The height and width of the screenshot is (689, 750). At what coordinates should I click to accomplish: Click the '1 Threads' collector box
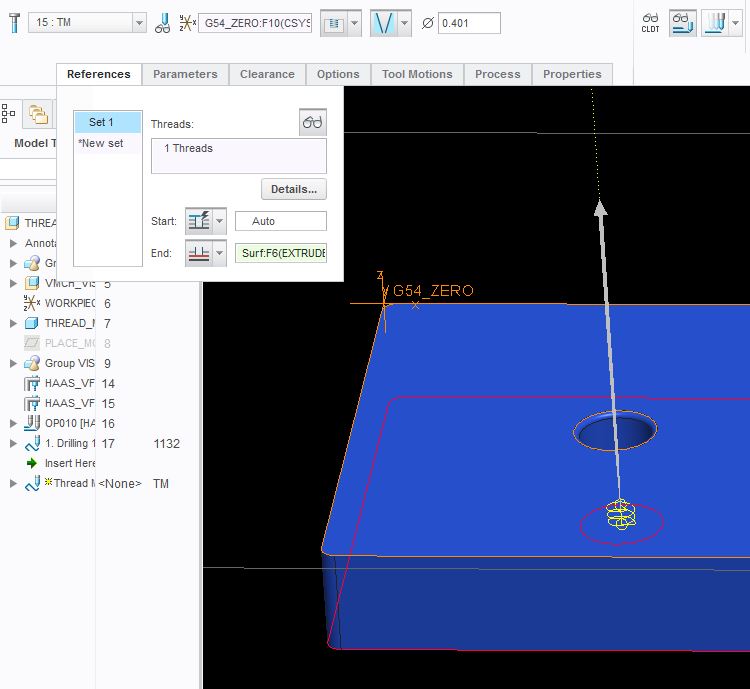point(239,156)
